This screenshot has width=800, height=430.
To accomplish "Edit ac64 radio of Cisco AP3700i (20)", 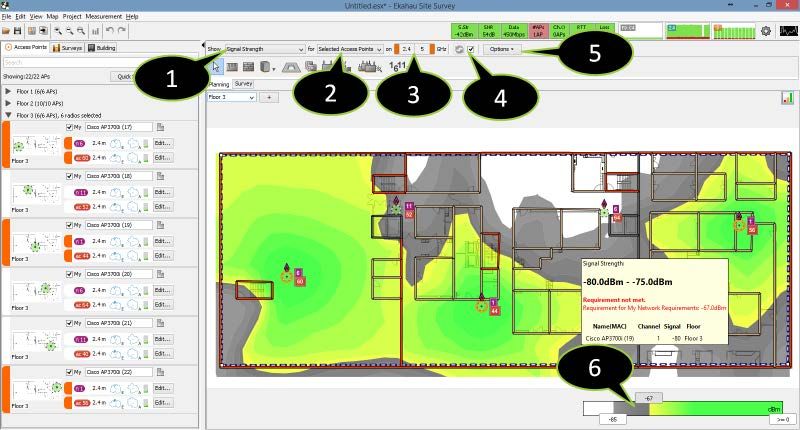I will click(x=162, y=305).
